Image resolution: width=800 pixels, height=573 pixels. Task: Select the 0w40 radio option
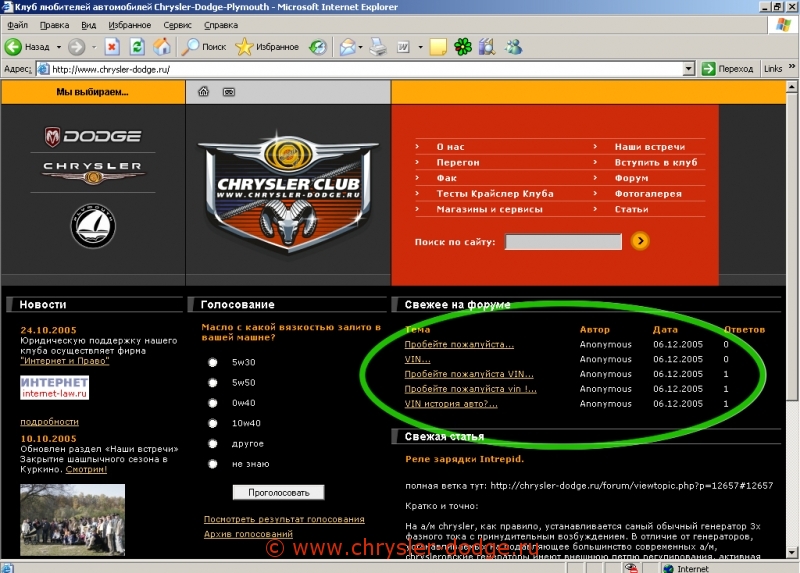213,403
